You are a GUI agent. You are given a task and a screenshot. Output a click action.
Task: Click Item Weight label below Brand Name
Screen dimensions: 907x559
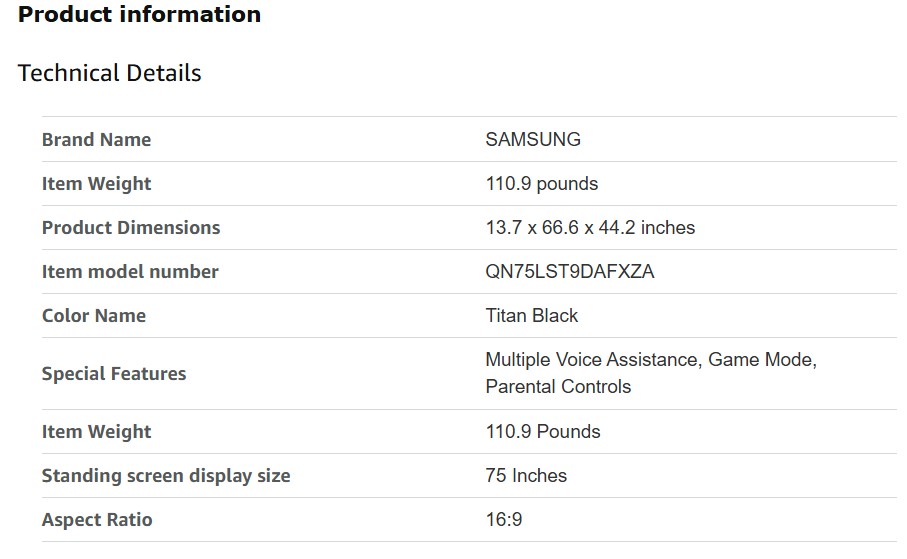pos(96,184)
